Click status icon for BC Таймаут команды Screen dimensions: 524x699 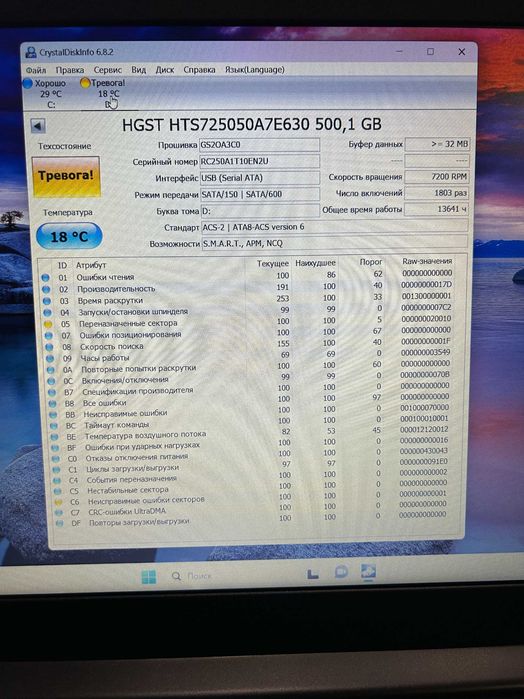(x=54, y=426)
